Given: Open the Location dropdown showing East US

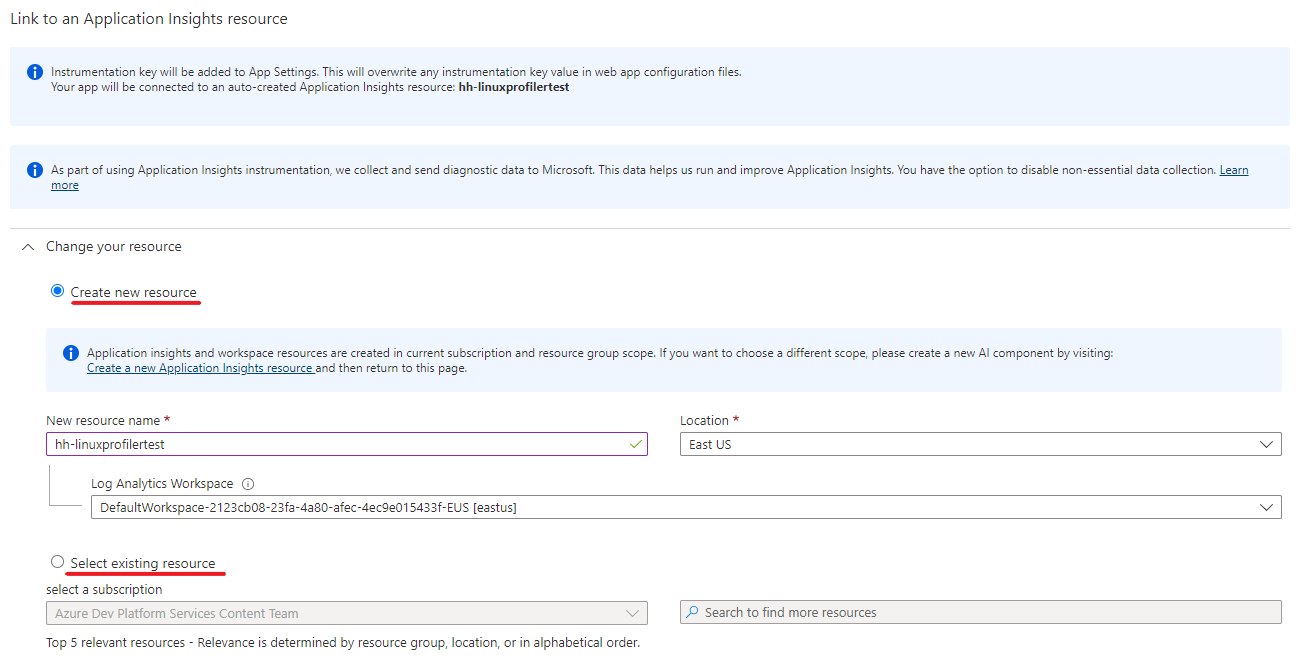Looking at the screenshot, I should click(x=980, y=444).
